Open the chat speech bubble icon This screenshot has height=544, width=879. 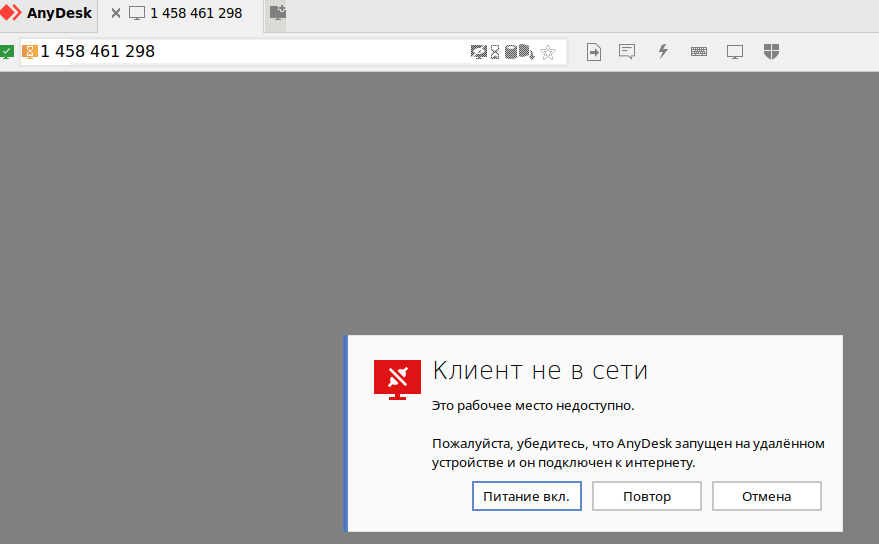click(x=627, y=52)
